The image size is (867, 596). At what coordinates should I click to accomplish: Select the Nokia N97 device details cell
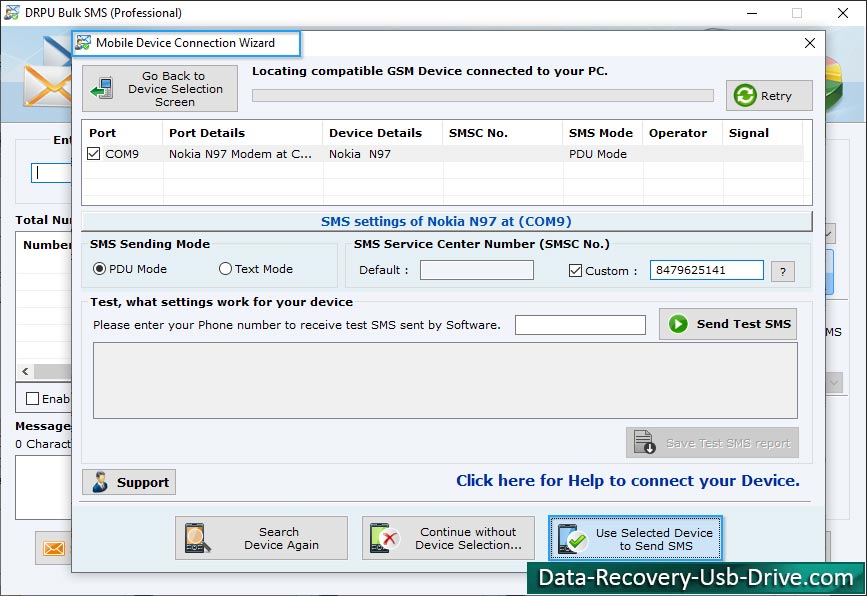[x=383, y=154]
